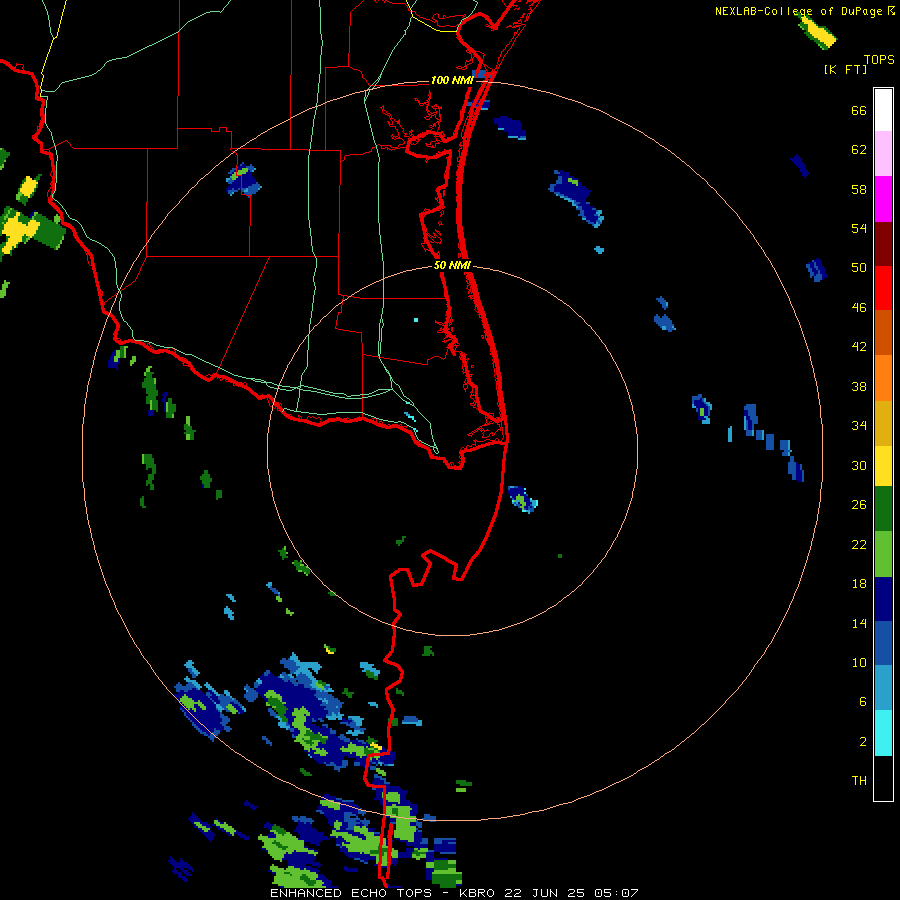Viewport: 900px width, 900px height.
Task: Click the legend value 18
Action: [859, 584]
